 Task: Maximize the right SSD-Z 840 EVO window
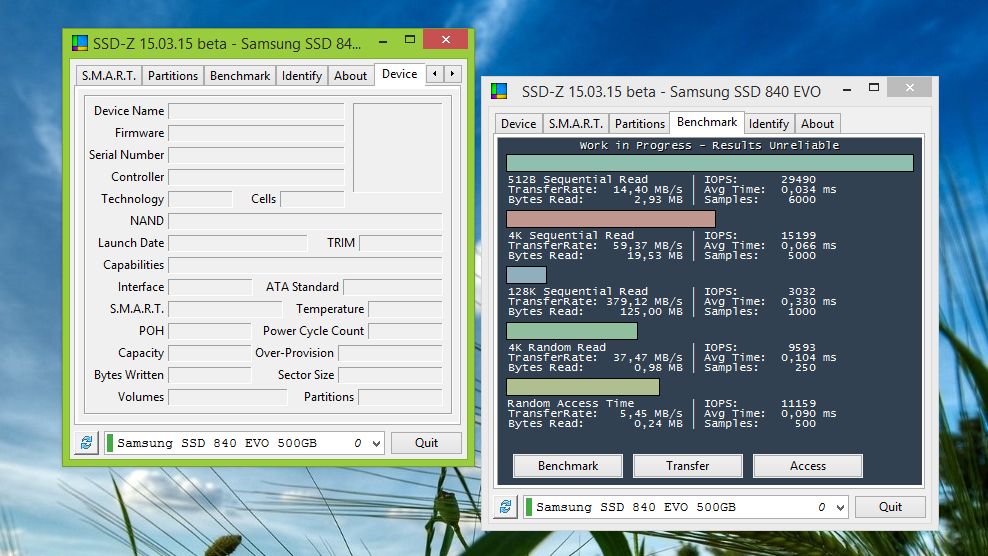tap(873, 88)
